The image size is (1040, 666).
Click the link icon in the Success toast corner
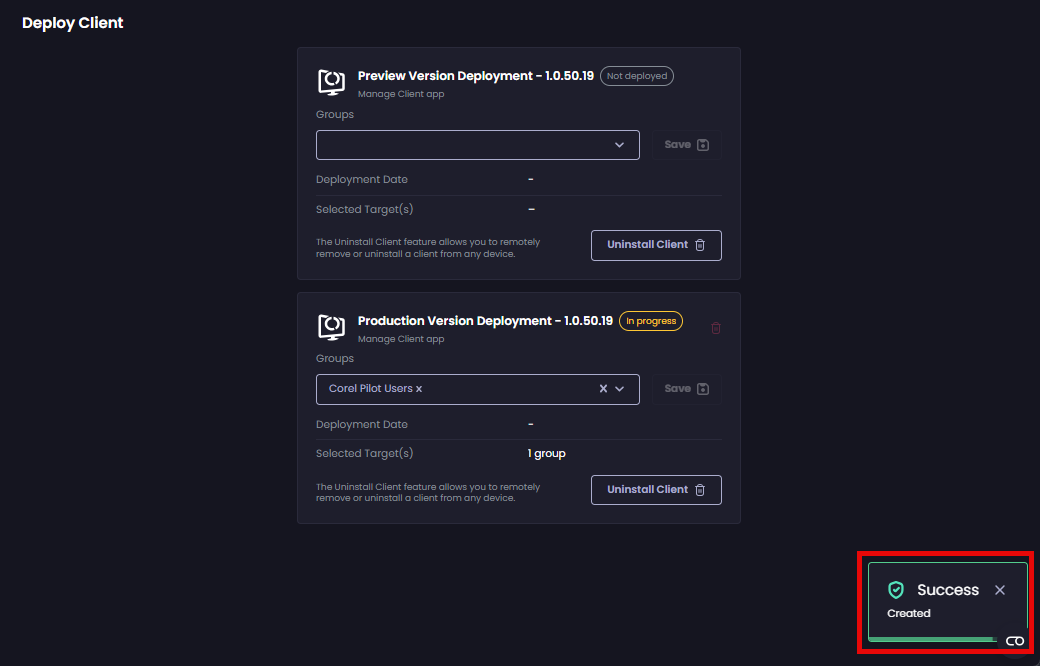pyautogui.click(x=1016, y=640)
